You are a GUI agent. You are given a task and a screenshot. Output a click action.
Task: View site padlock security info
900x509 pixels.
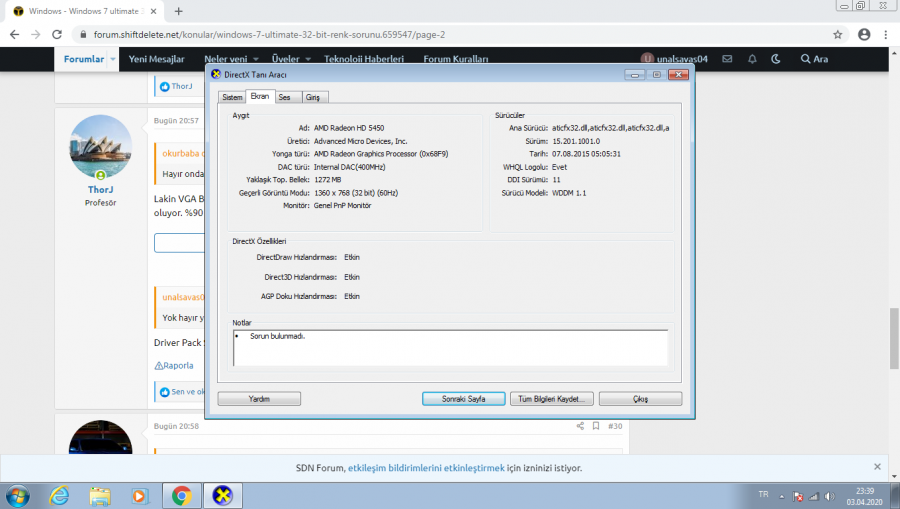click(x=83, y=34)
